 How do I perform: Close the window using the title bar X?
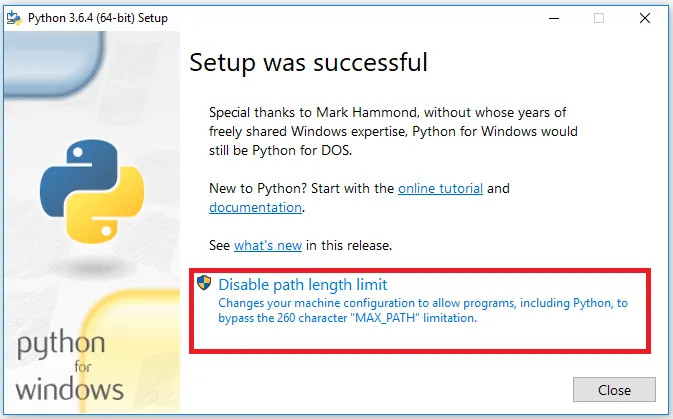pyautogui.click(x=646, y=18)
